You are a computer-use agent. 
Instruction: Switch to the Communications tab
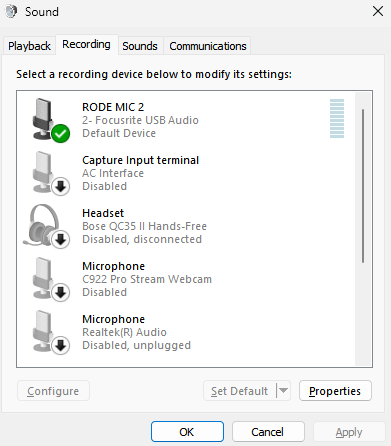point(208,46)
